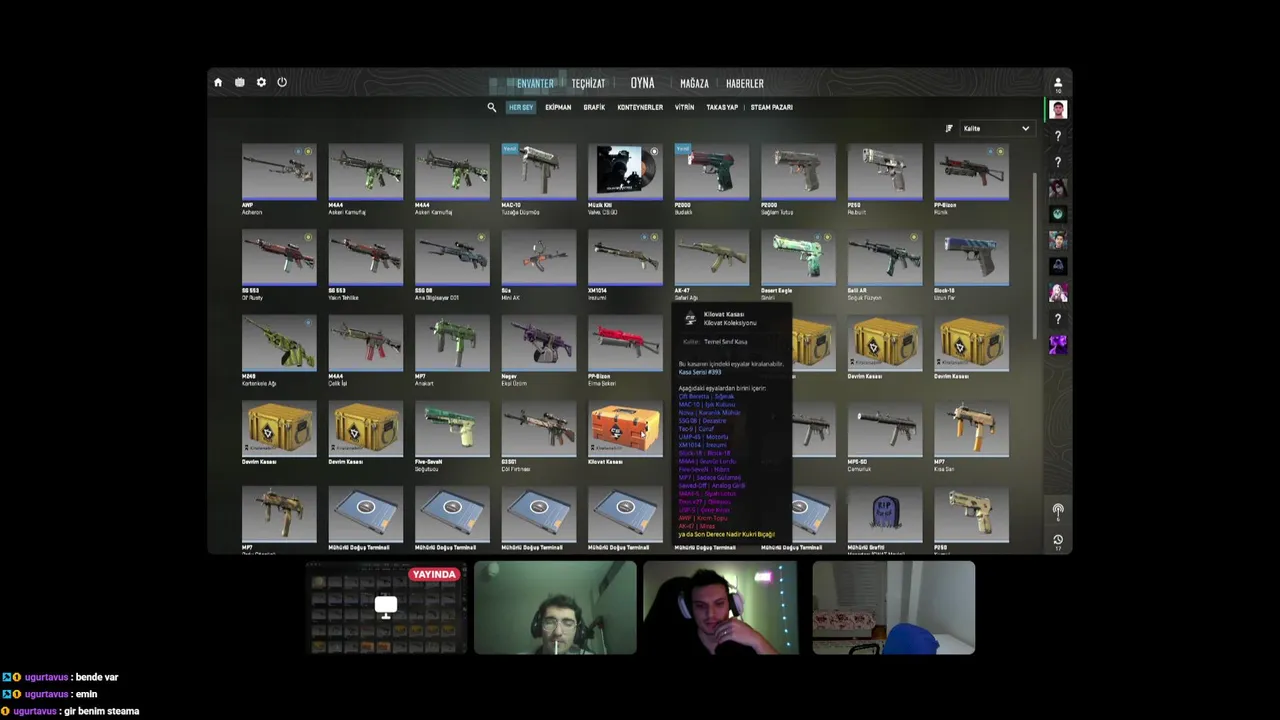
Task: Switch to the TEÇHİZAT tab
Action: [x=588, y=84]
